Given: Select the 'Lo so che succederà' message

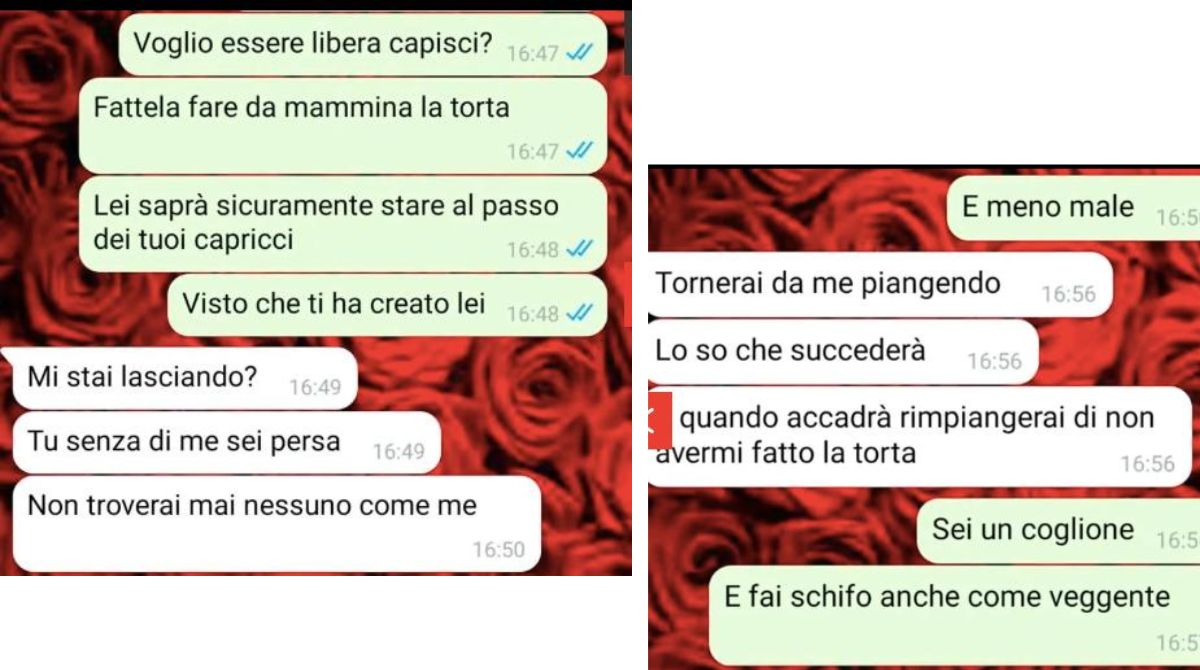Looking at the screenshot, I should click(843, 352).
